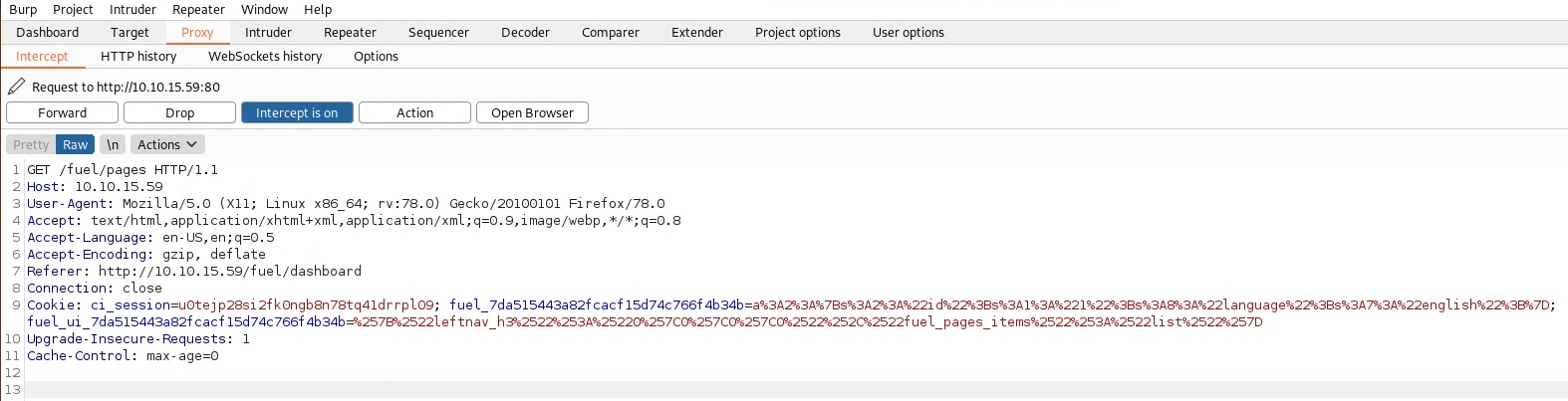Toggle the Intercept is on button

tap(297, 113)
